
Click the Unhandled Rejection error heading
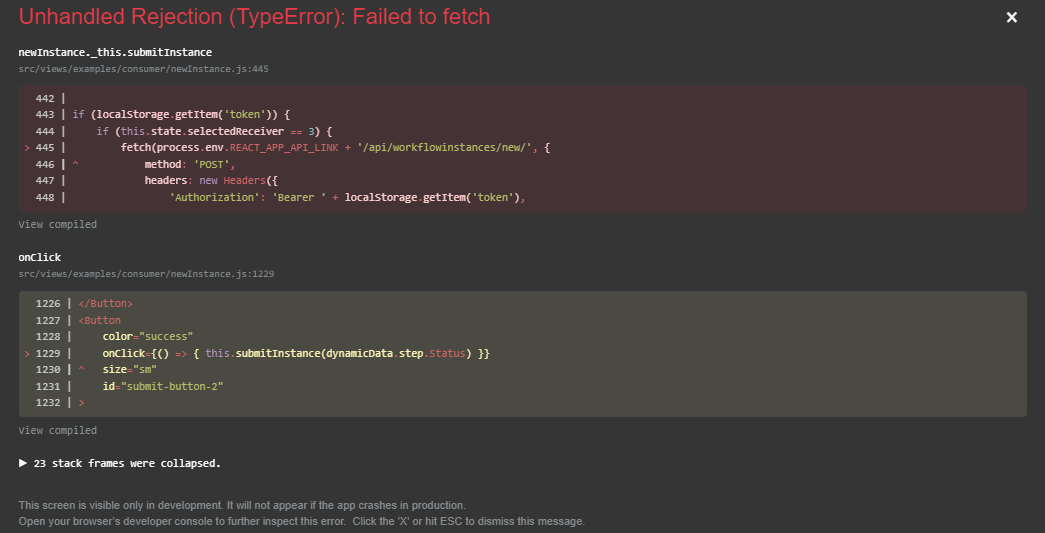click(x=255, y=17)
